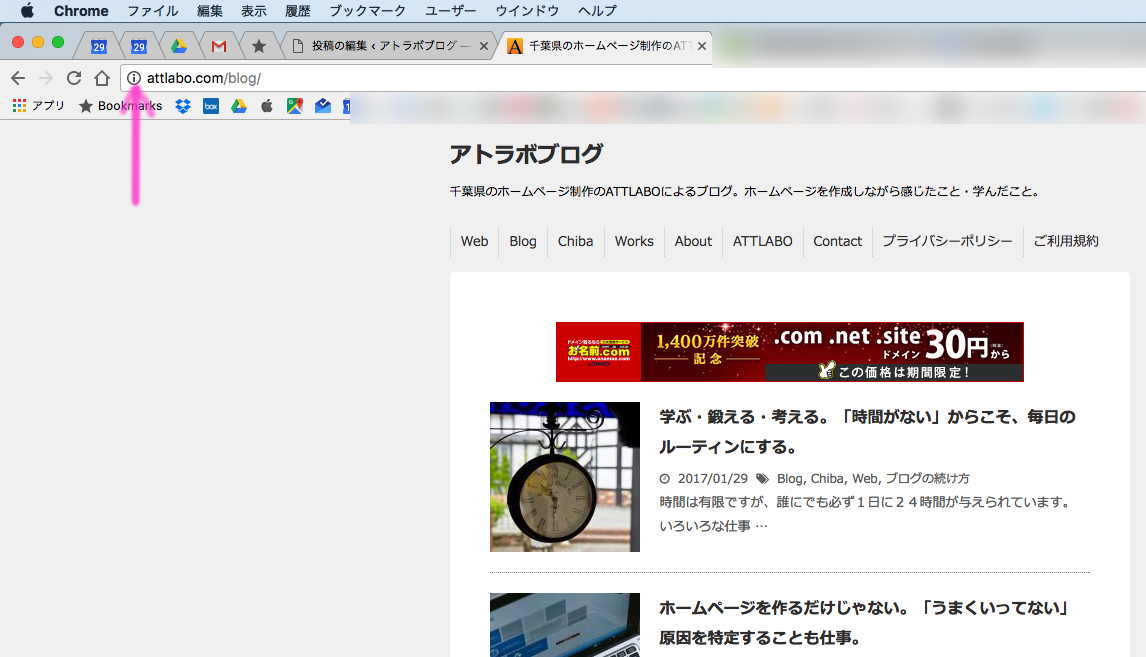This screenshot has height=657, width=1146.
Task: Click the 2017/01/29 post date
Action: [x=713, y=479]
